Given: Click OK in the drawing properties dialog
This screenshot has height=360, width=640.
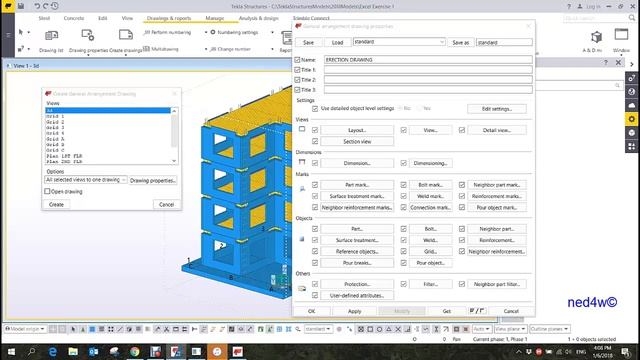Looking at the screenshot, I should [x=311, y=311].
